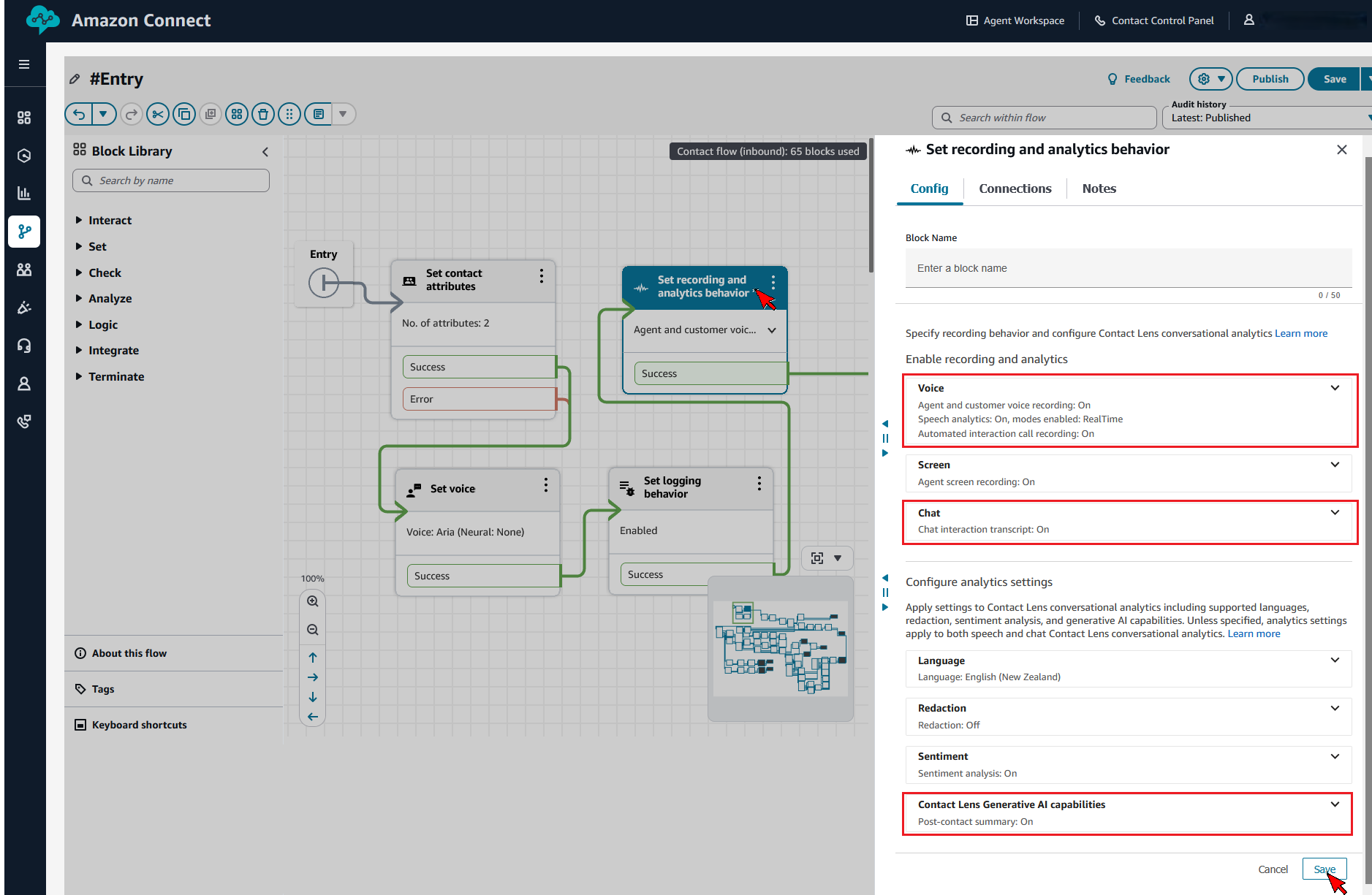Click the undo icon in toolbar
The width and height of the screenshot is (1372, 895).
click(x=79, y=114)
